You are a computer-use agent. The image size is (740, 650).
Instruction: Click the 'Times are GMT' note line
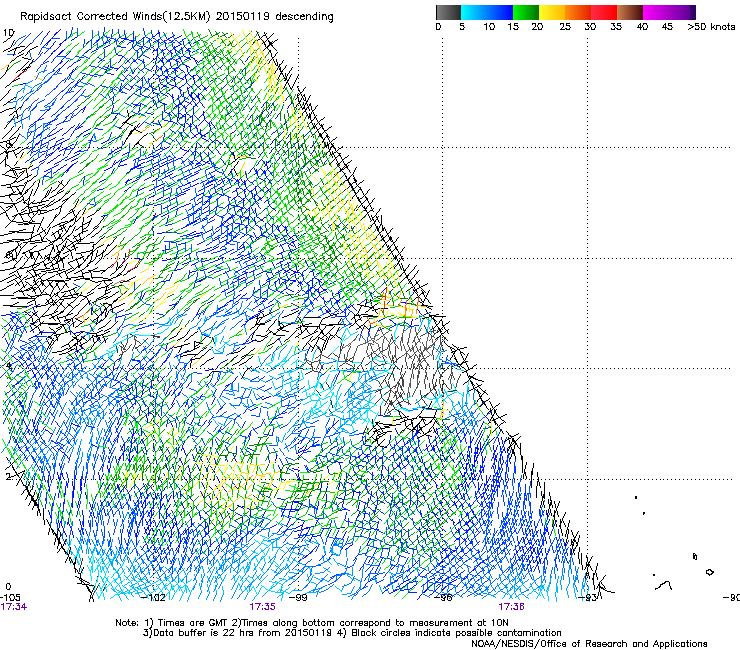[312, 623]
